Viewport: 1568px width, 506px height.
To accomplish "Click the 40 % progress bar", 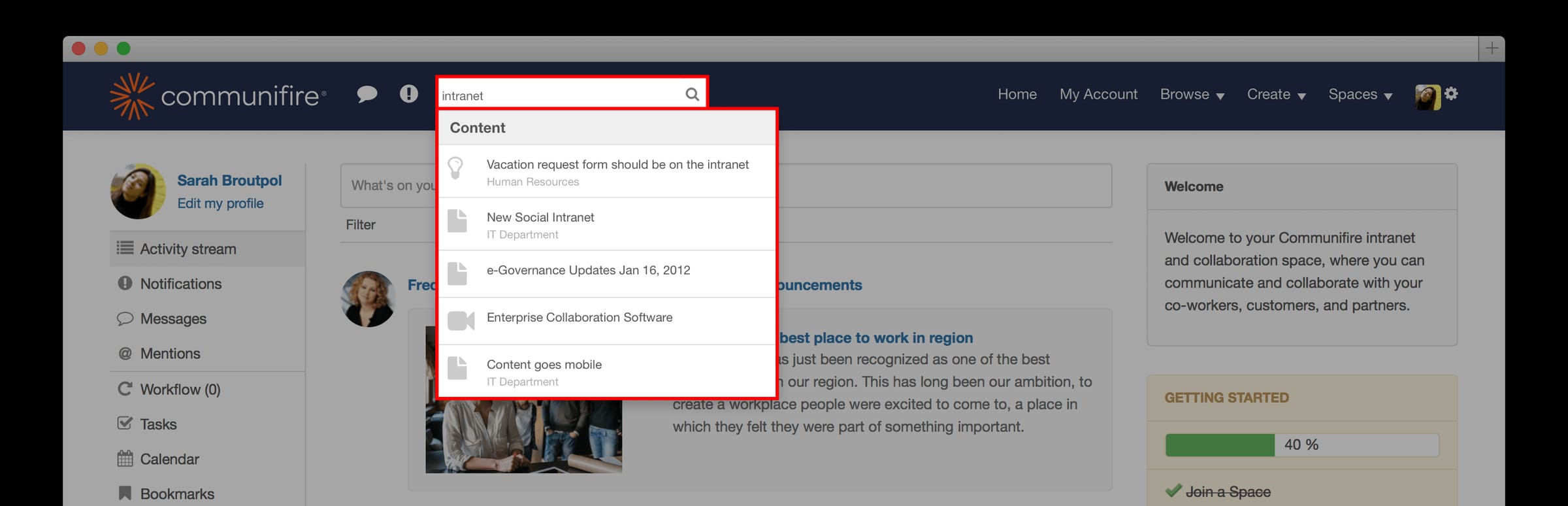I will (1301, 445).
